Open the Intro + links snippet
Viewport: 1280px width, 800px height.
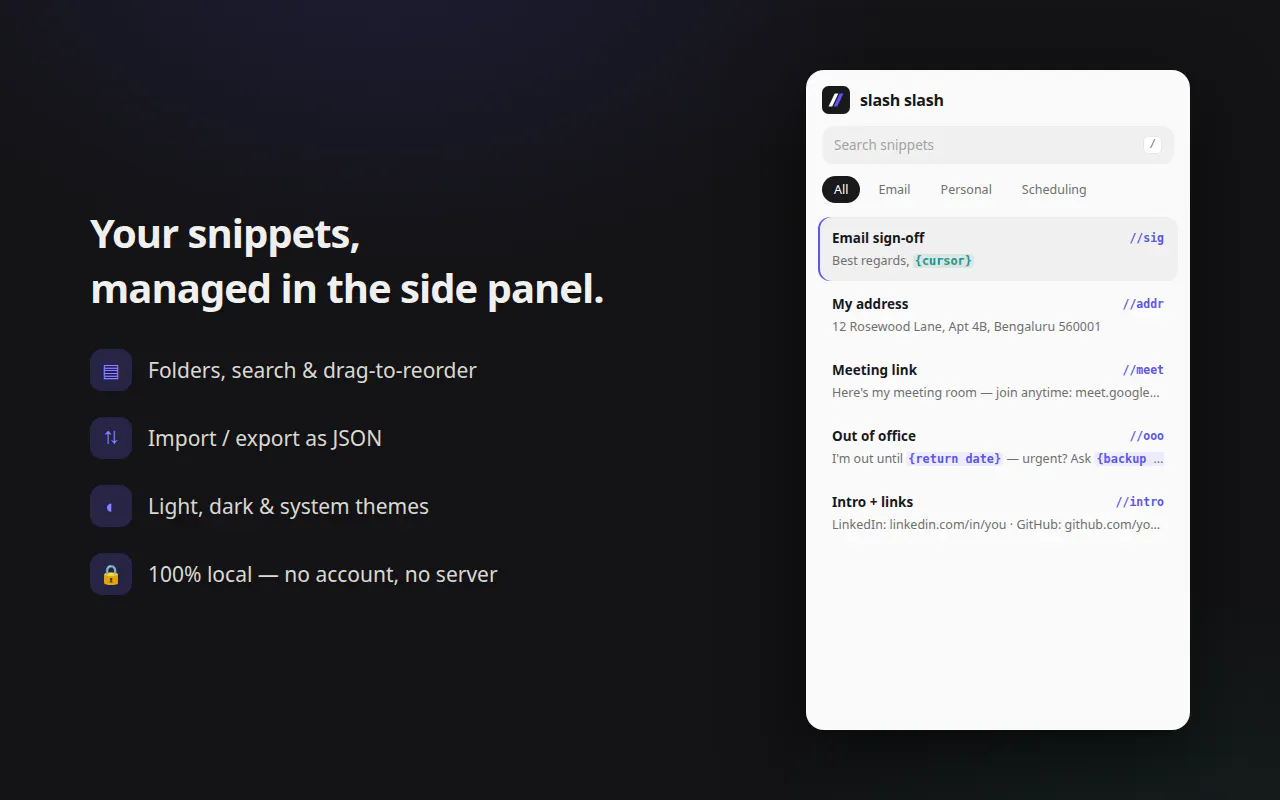(x=998, y=513)
